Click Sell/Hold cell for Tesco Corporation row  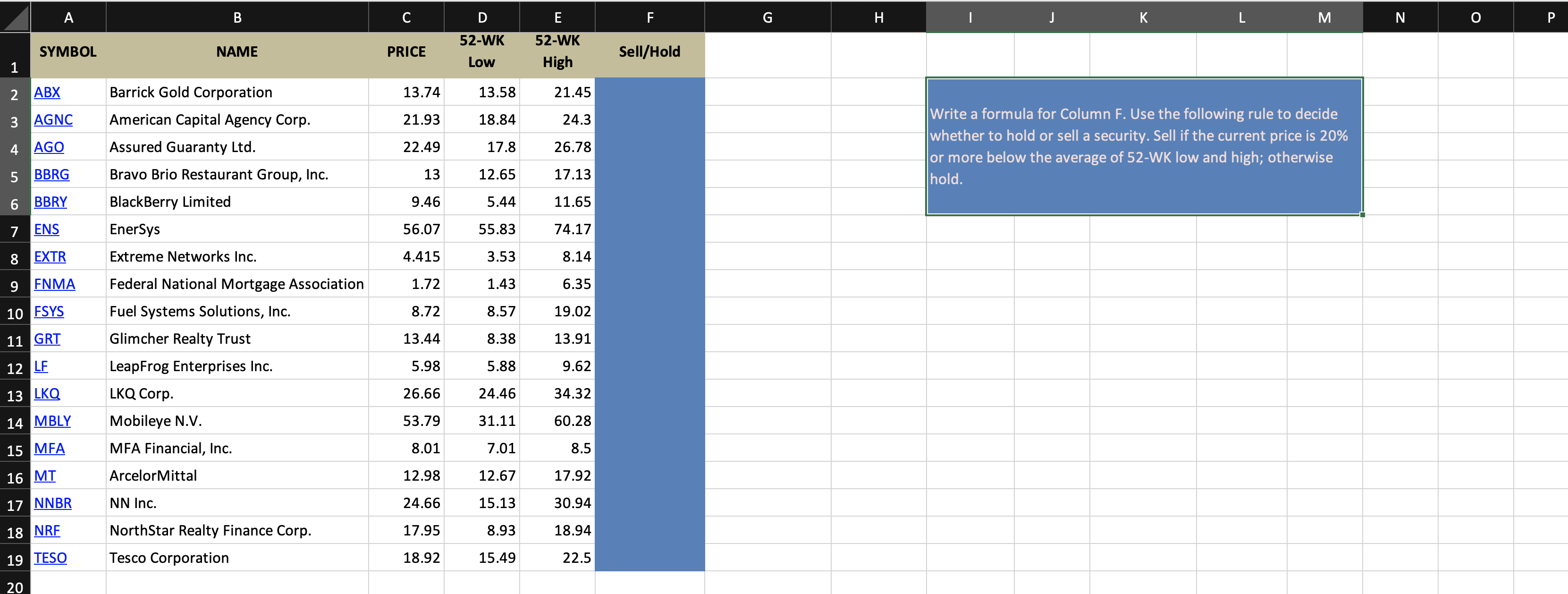(x=649, y=558)
